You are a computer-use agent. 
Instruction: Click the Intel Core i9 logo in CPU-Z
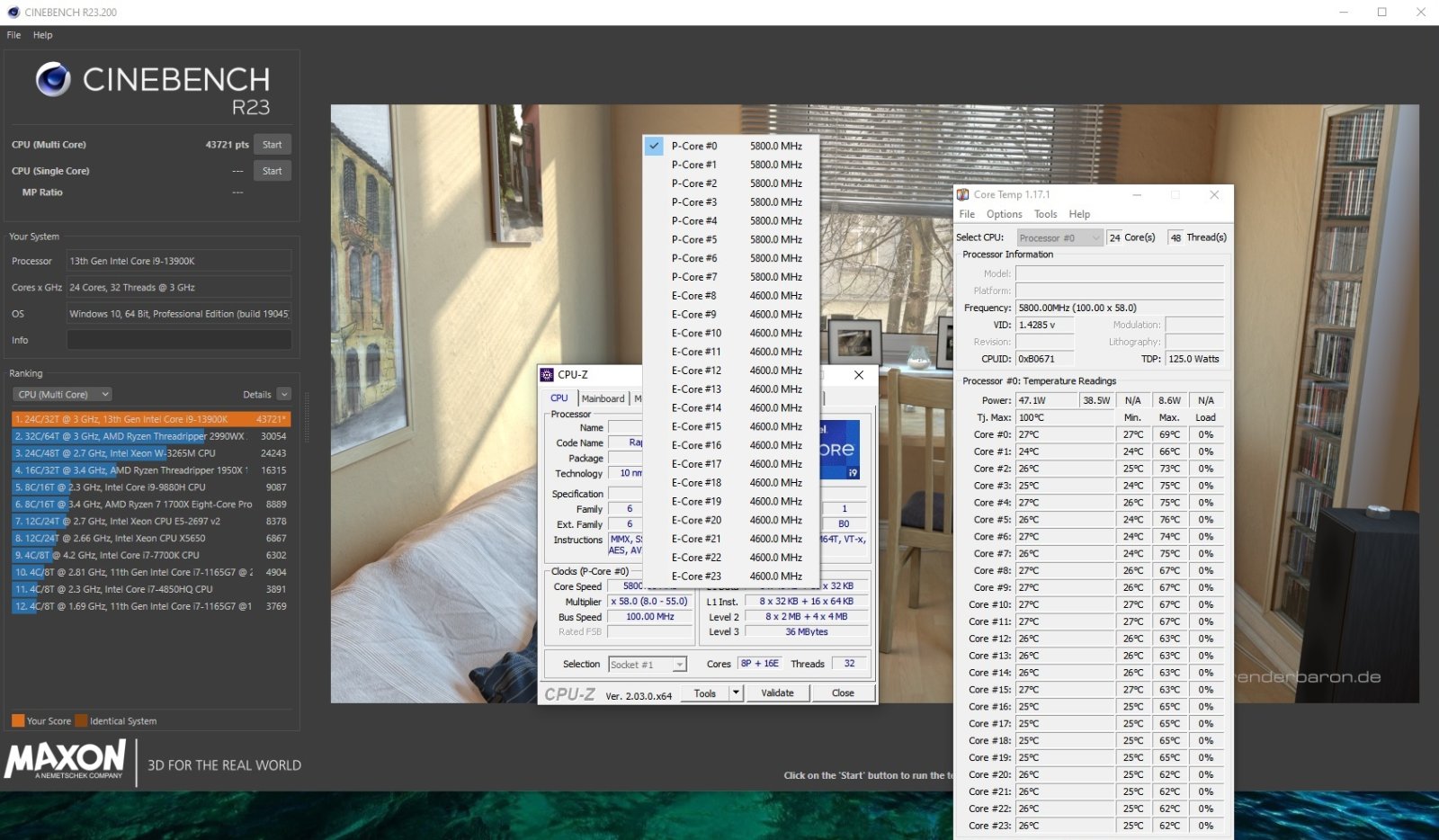click(839, 449)
